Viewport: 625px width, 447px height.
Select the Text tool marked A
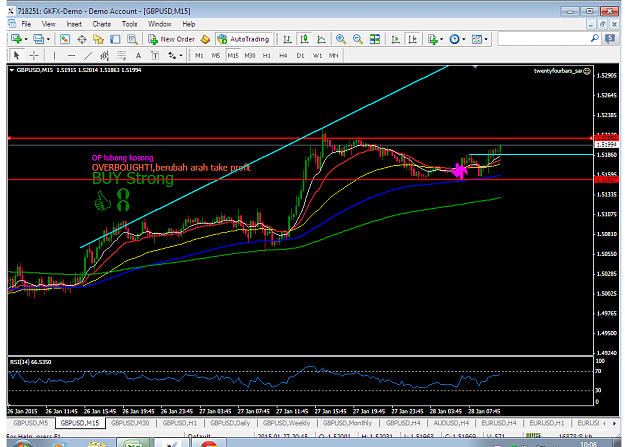138,56
